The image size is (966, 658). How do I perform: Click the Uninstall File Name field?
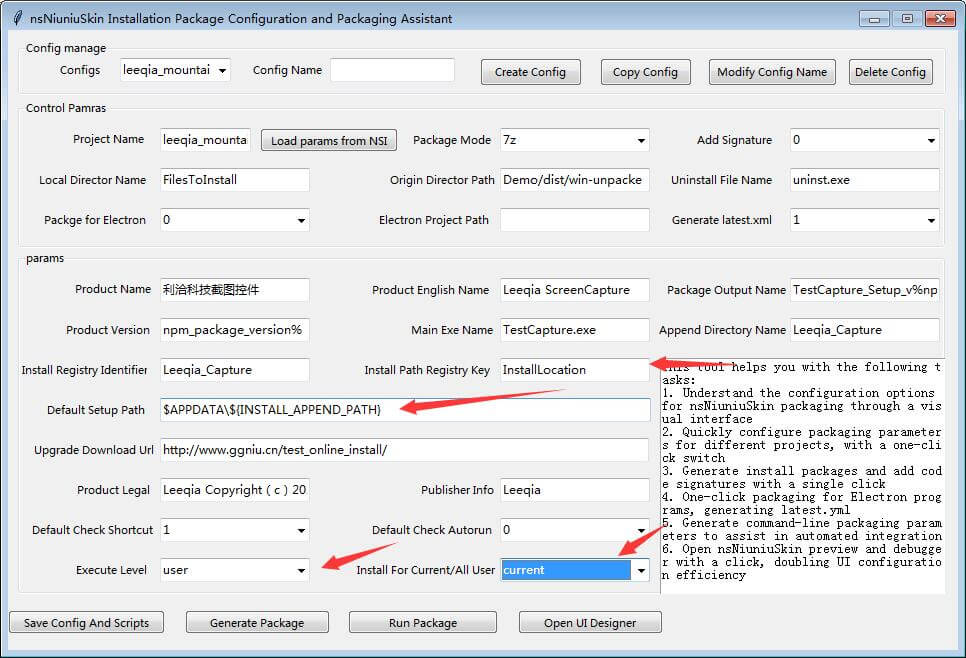[x=864, y=180]
